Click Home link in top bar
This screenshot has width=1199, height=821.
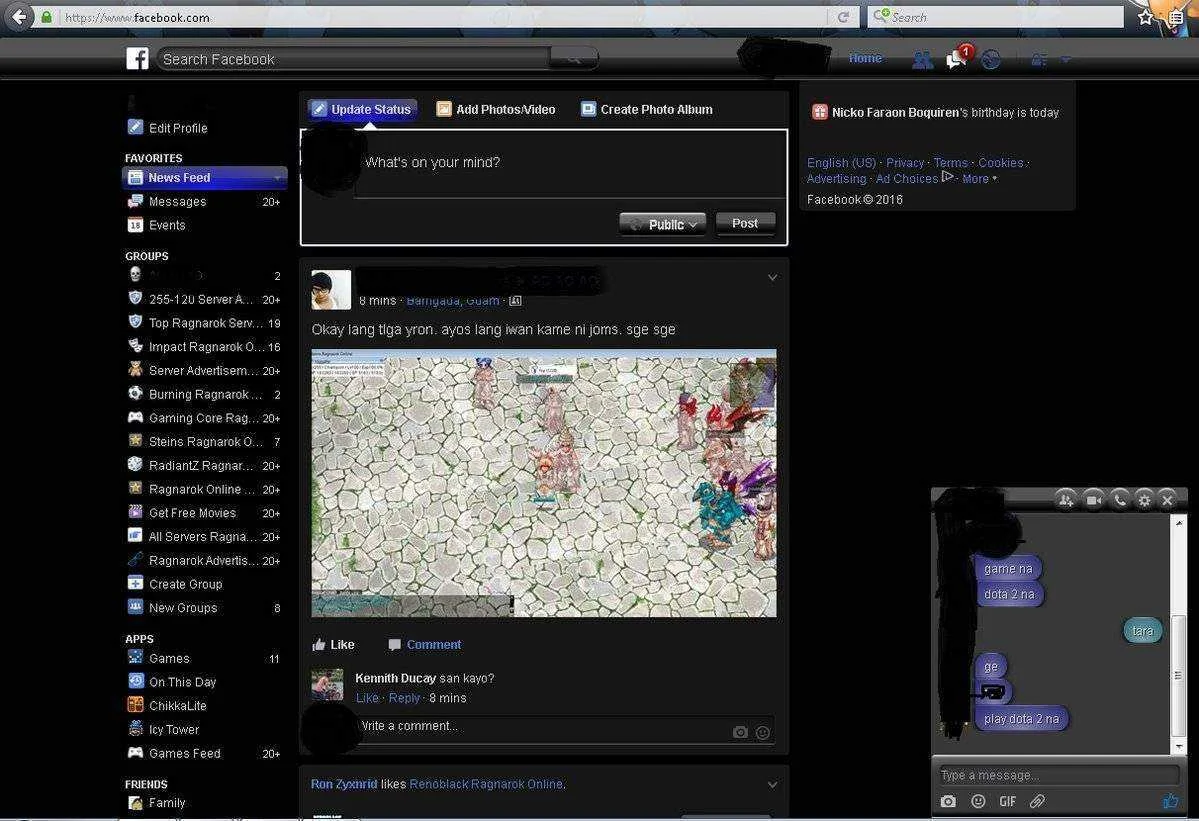[x=865, y=58]
